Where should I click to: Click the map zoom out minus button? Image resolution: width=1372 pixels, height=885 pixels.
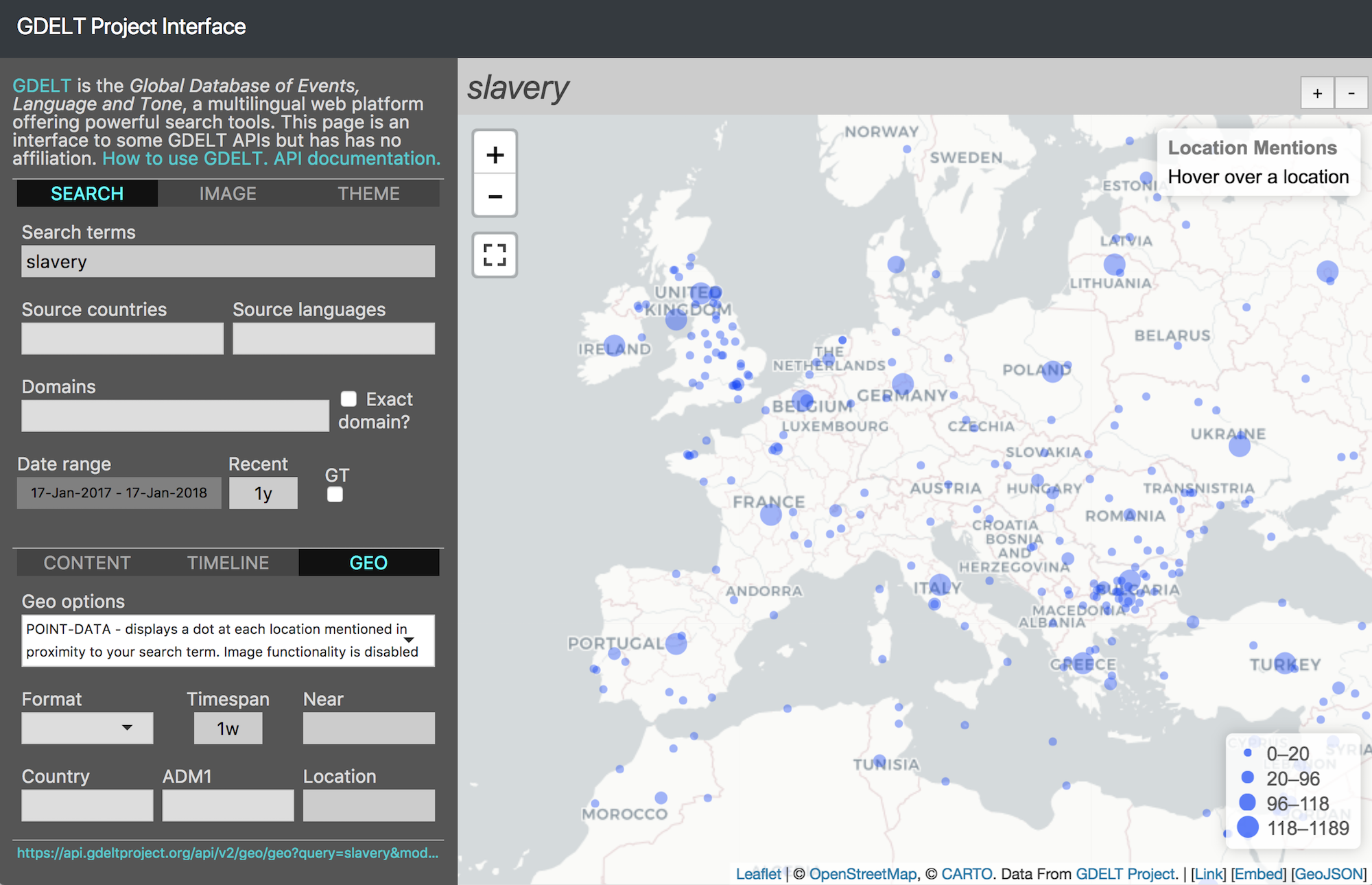pos(495,197)
